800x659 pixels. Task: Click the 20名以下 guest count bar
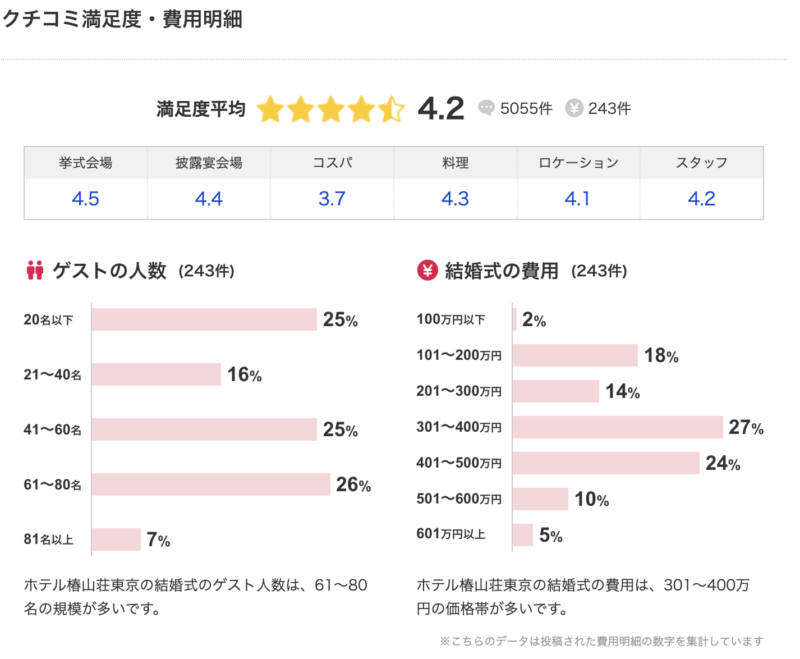(x=204, y=320)
